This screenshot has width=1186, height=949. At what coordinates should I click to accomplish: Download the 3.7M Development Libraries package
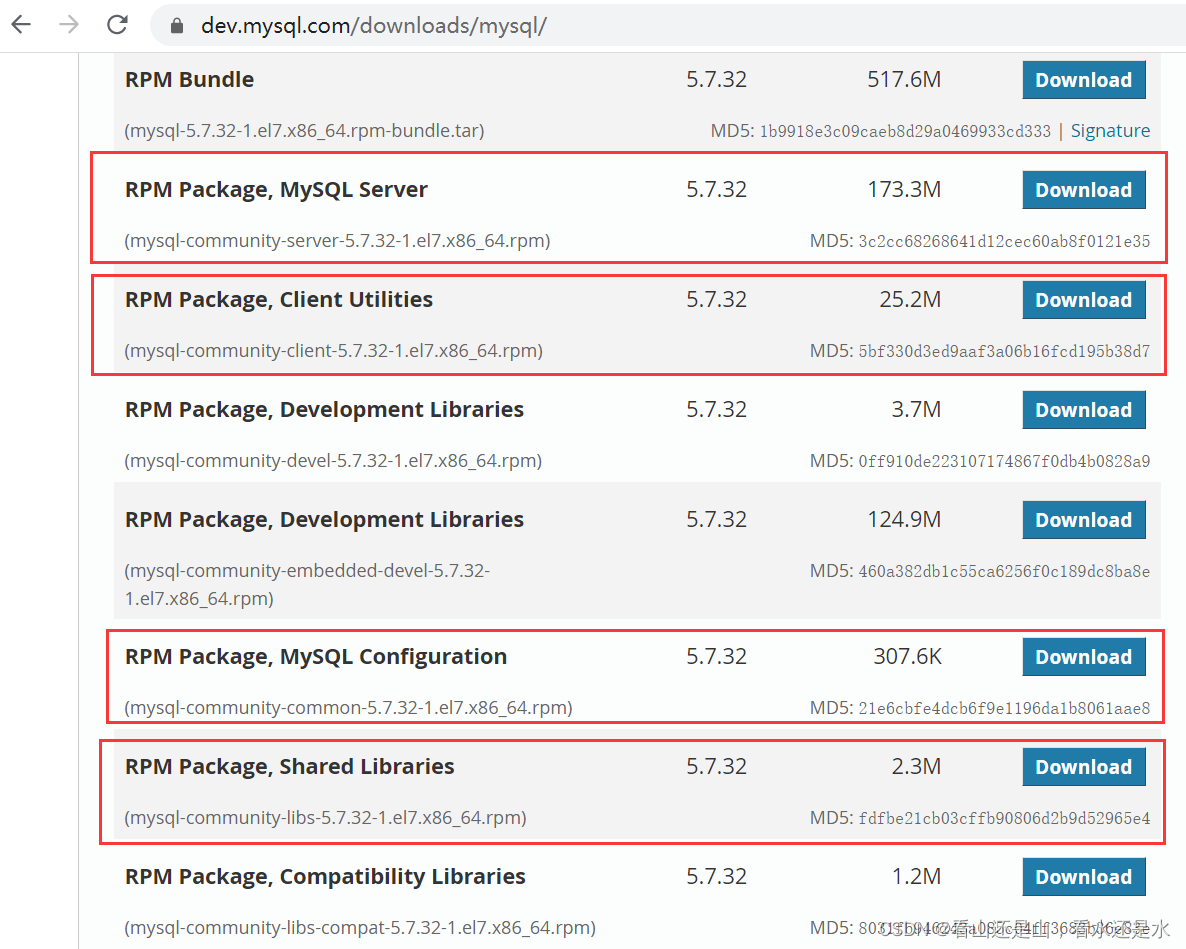click(1083, 410)
